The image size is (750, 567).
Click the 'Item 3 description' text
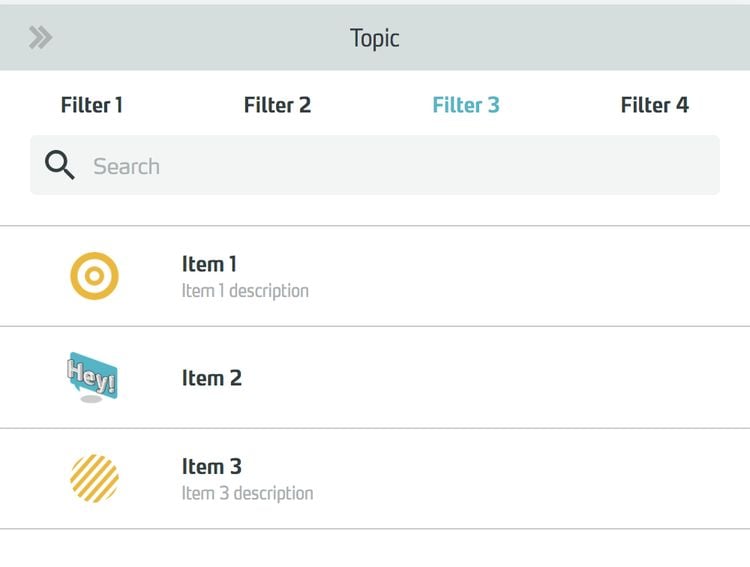247,493
